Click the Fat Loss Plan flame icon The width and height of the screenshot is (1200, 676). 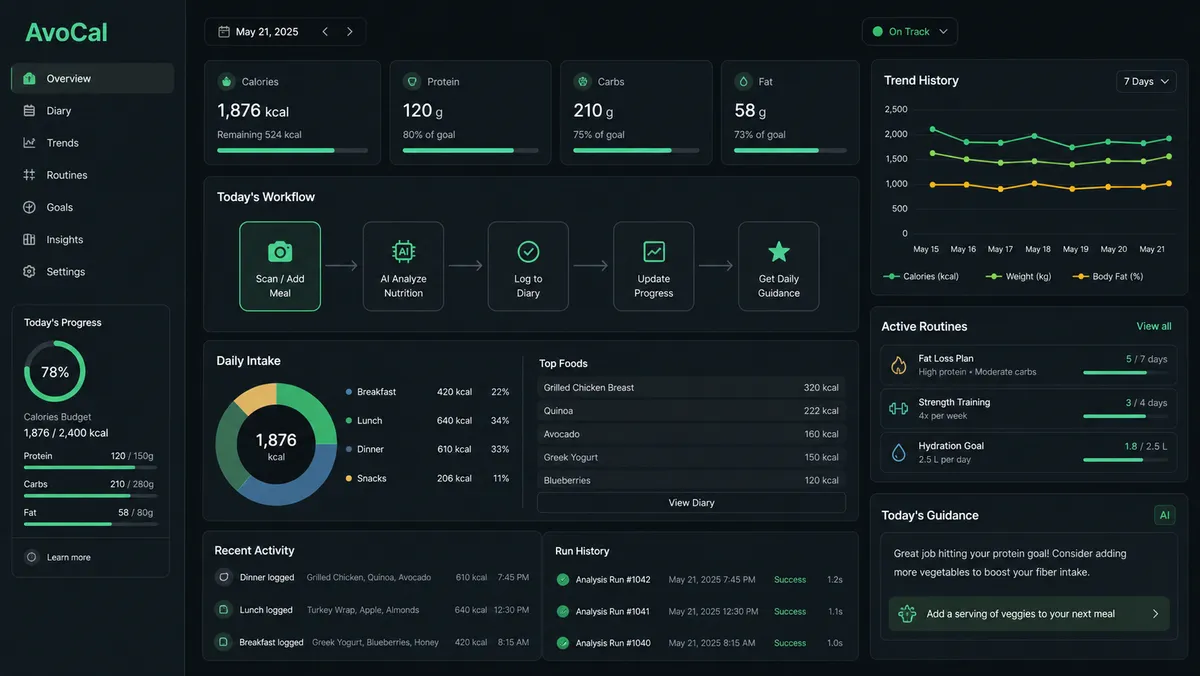(x=898, y=365)
